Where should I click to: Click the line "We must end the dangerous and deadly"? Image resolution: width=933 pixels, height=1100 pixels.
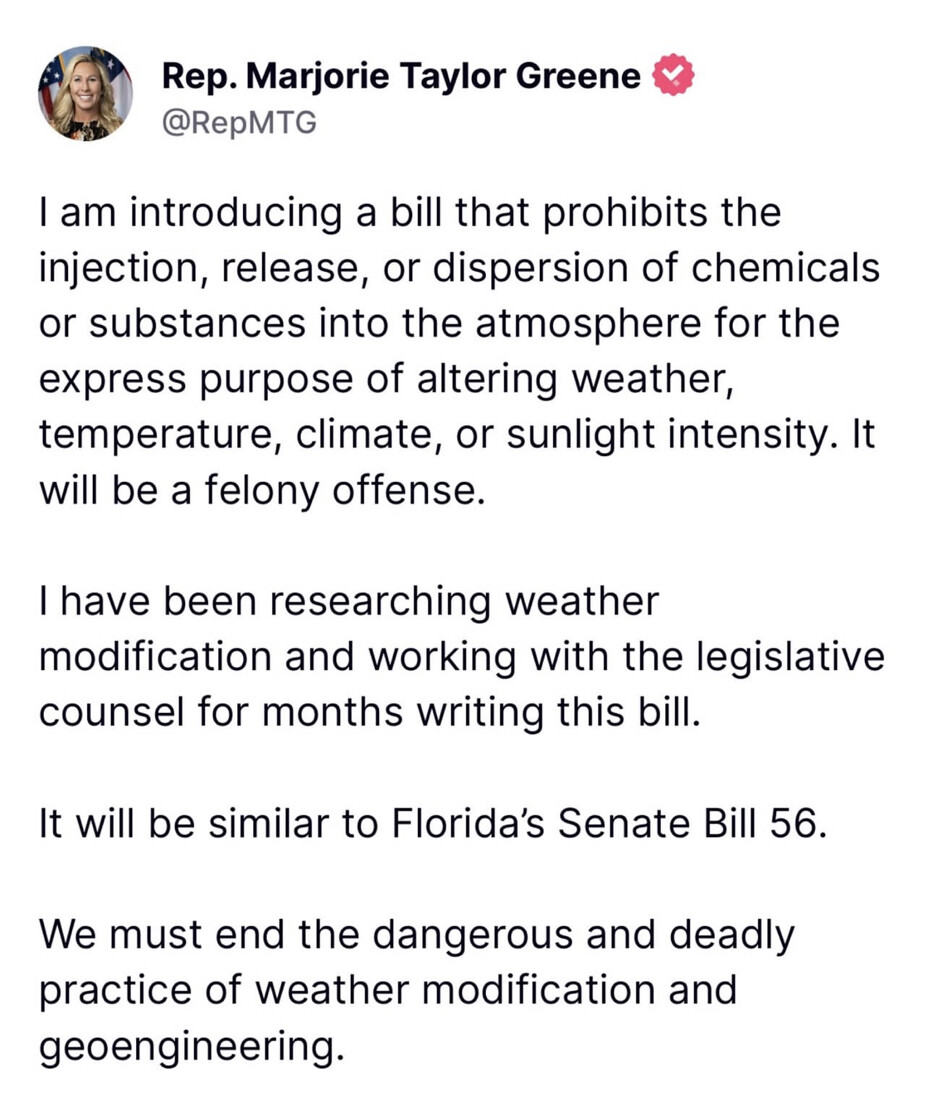416,936
